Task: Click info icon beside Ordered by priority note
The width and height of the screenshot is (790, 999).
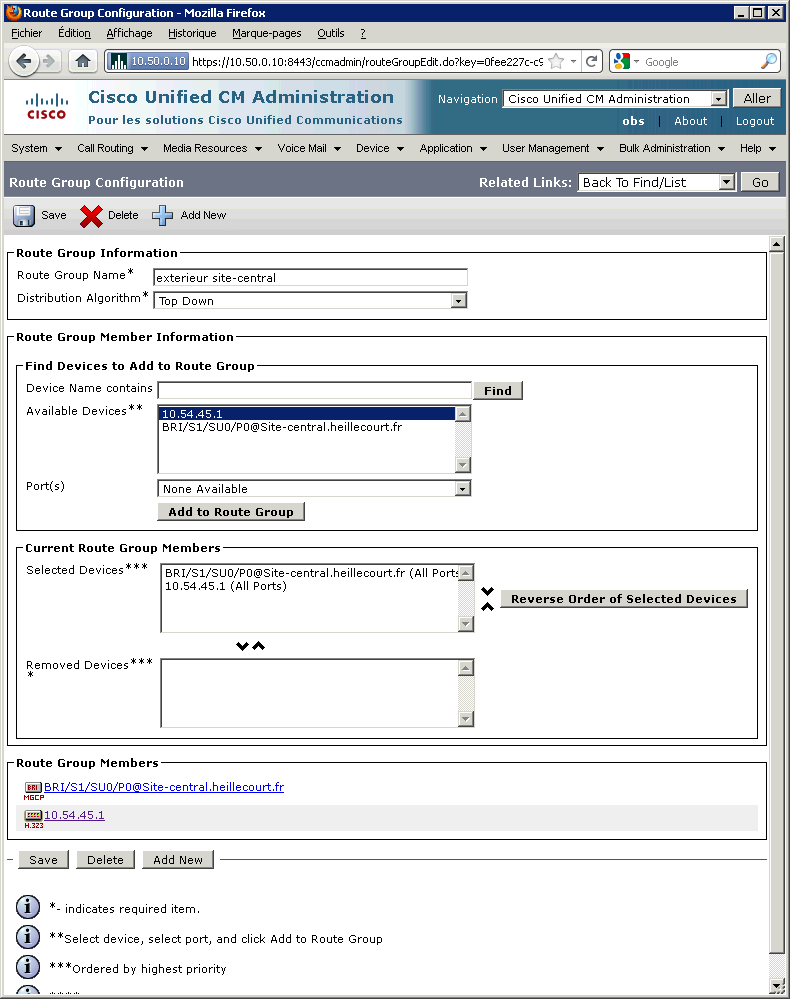Action: (x=28, y=967)
